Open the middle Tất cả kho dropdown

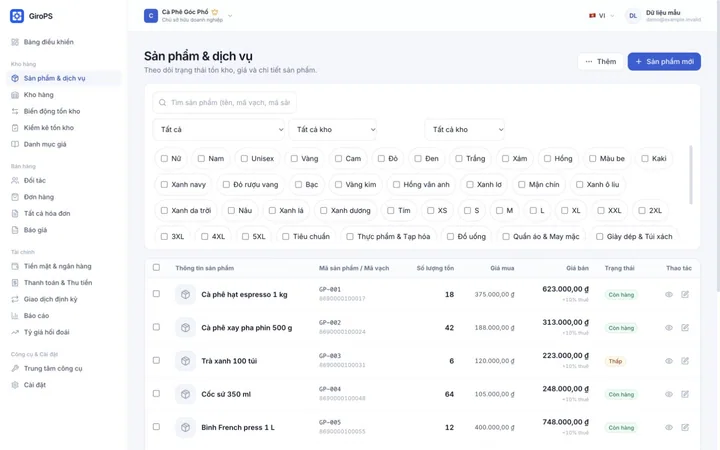click(x=333, y=130)
